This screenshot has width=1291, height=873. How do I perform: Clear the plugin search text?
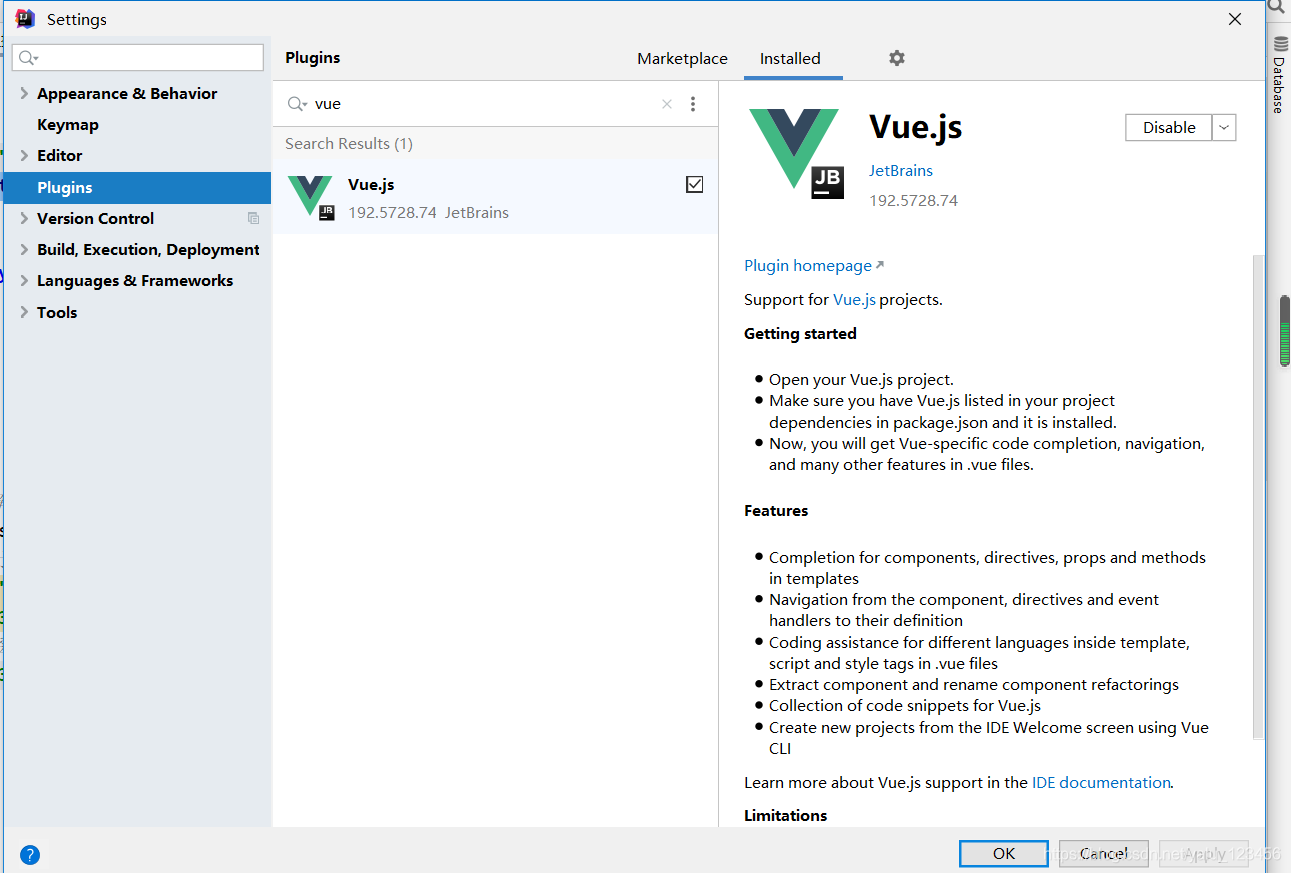coord(667,104)
